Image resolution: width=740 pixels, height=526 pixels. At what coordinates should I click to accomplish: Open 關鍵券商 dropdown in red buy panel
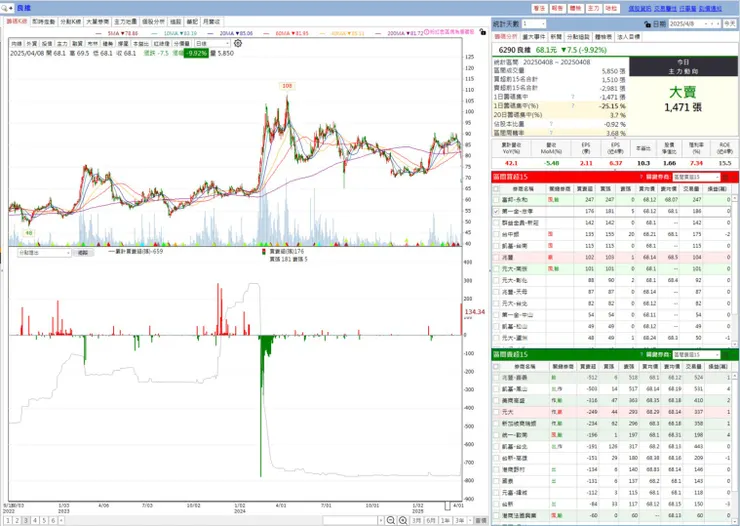[696, 177]
